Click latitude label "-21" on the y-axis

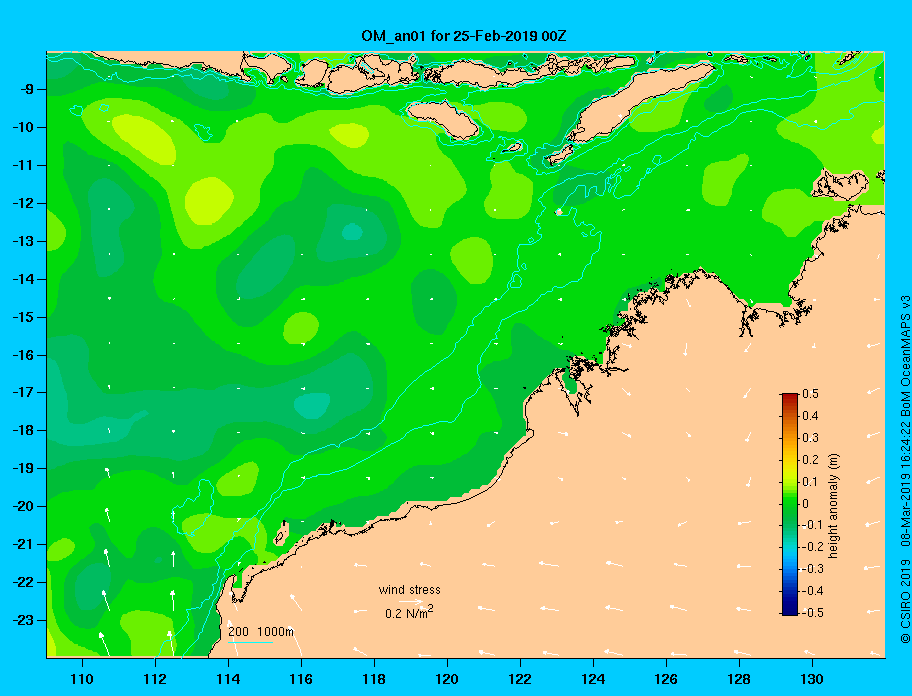click(x=22, y=544)
